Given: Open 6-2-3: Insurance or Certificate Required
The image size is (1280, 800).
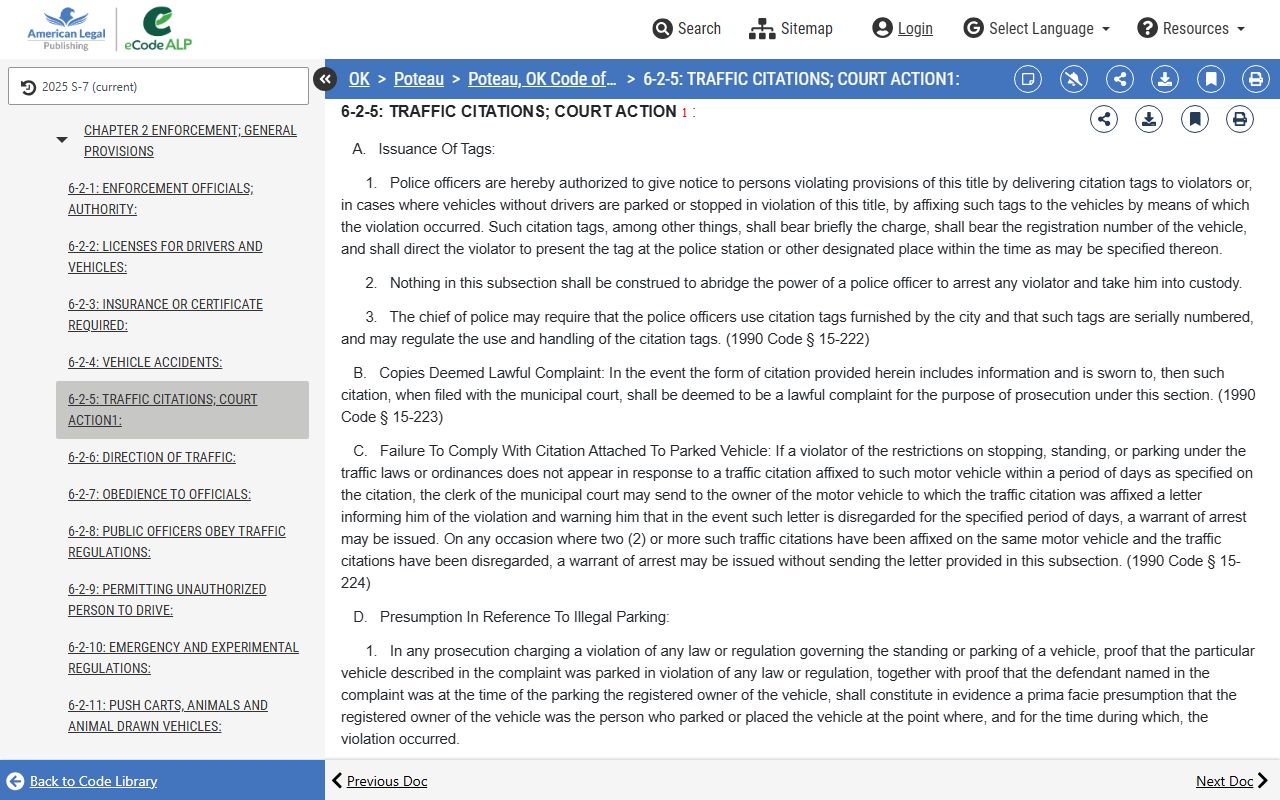Looking at the screenshot, I should tap(165, 315).
